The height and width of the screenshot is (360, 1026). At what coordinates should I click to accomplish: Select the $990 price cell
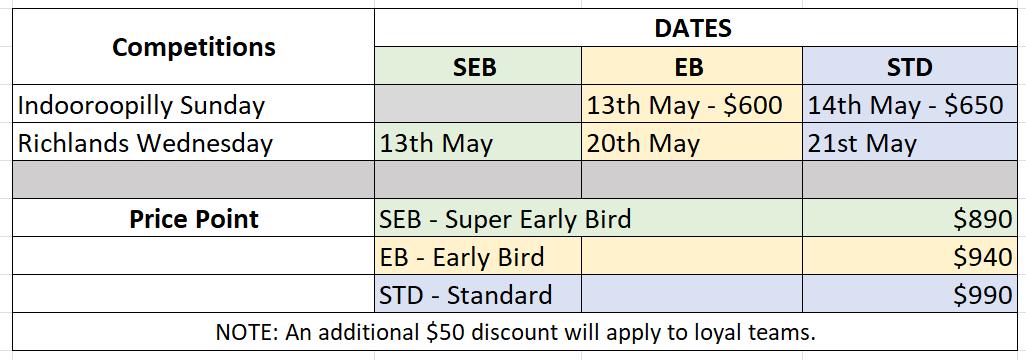[910, 293]
